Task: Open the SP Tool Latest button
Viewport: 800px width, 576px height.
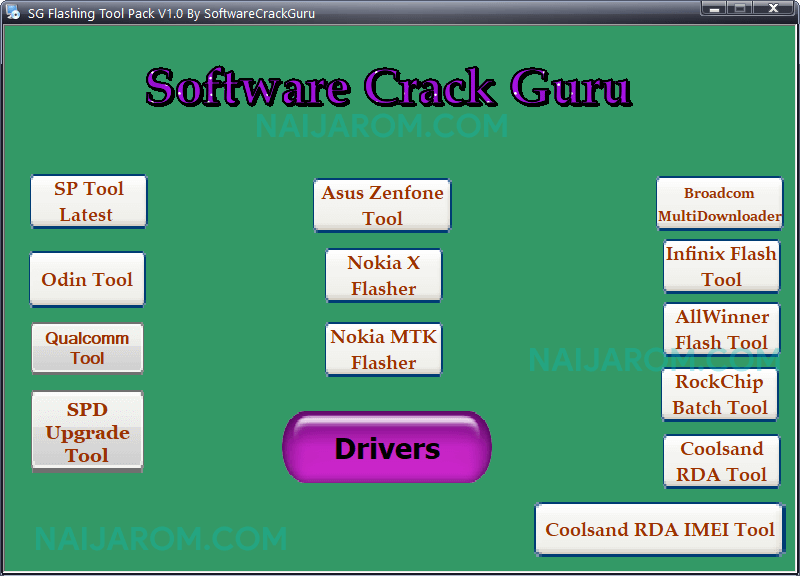Action: coord(89,202)
